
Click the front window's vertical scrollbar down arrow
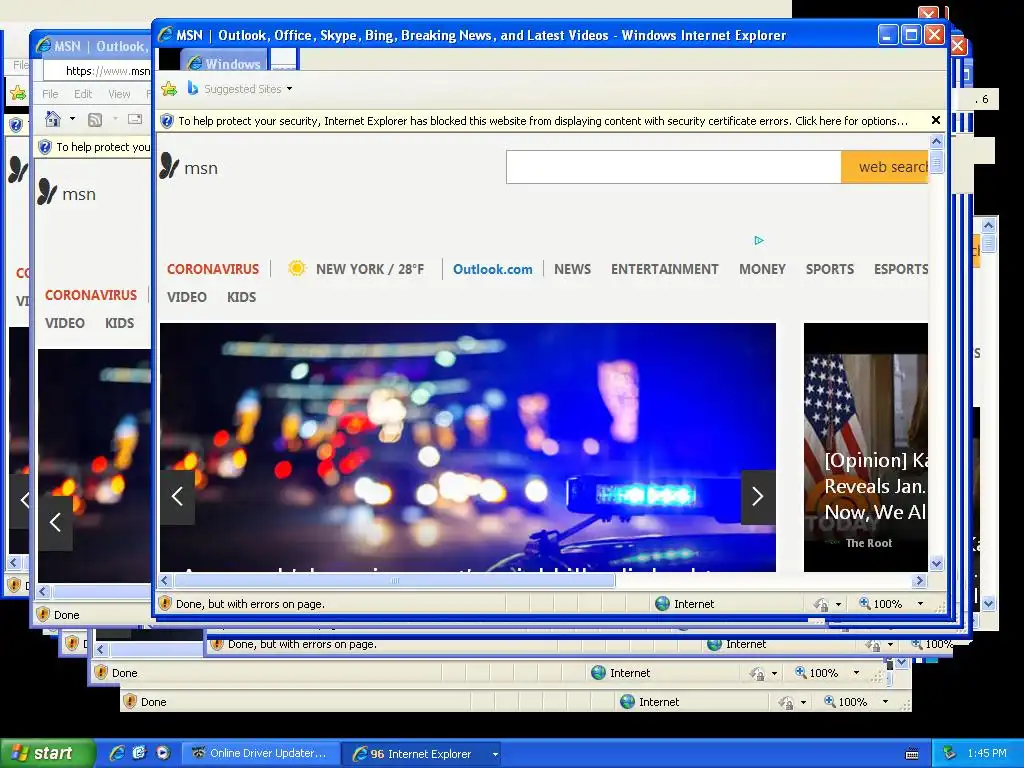click(936, 564)
